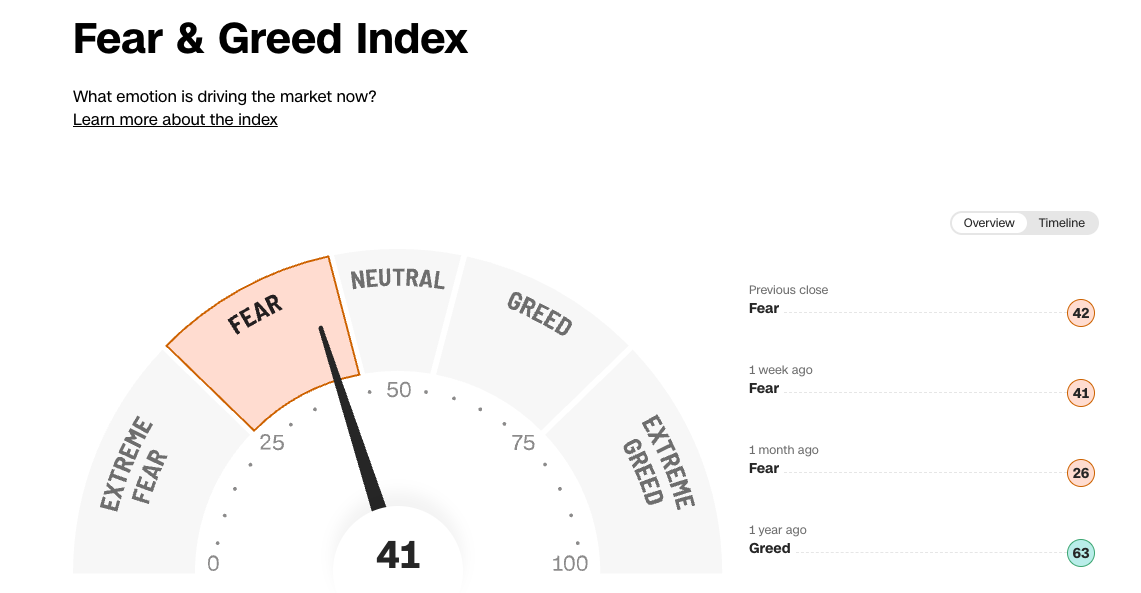Click the 1 year ago Greed badge 63

pyautogui.click(x=1080, y=553)
